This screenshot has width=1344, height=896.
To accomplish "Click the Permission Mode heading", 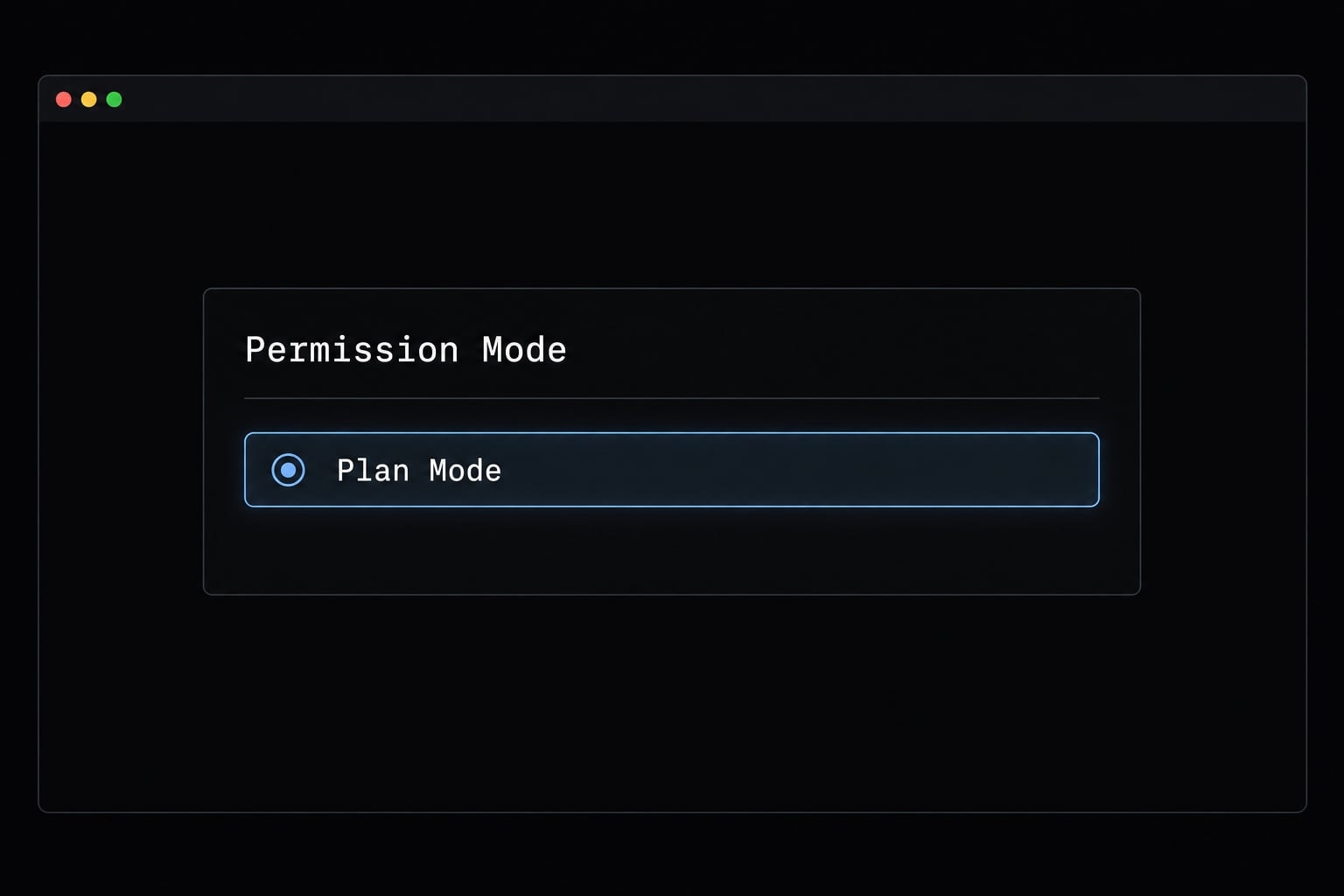I will click(x=406, y=350).
